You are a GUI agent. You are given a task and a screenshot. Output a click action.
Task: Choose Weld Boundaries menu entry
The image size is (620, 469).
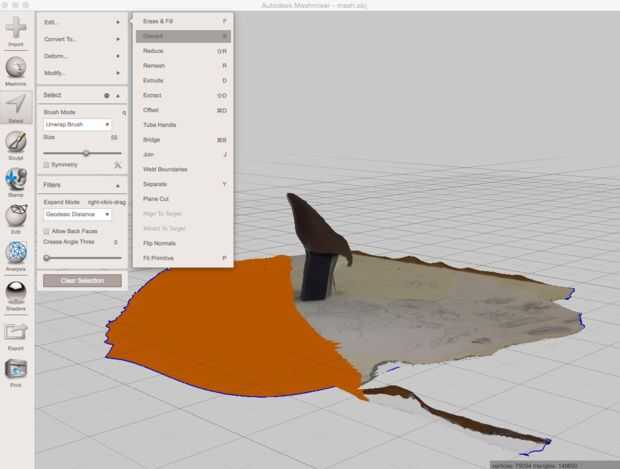[x=183, y=169]
